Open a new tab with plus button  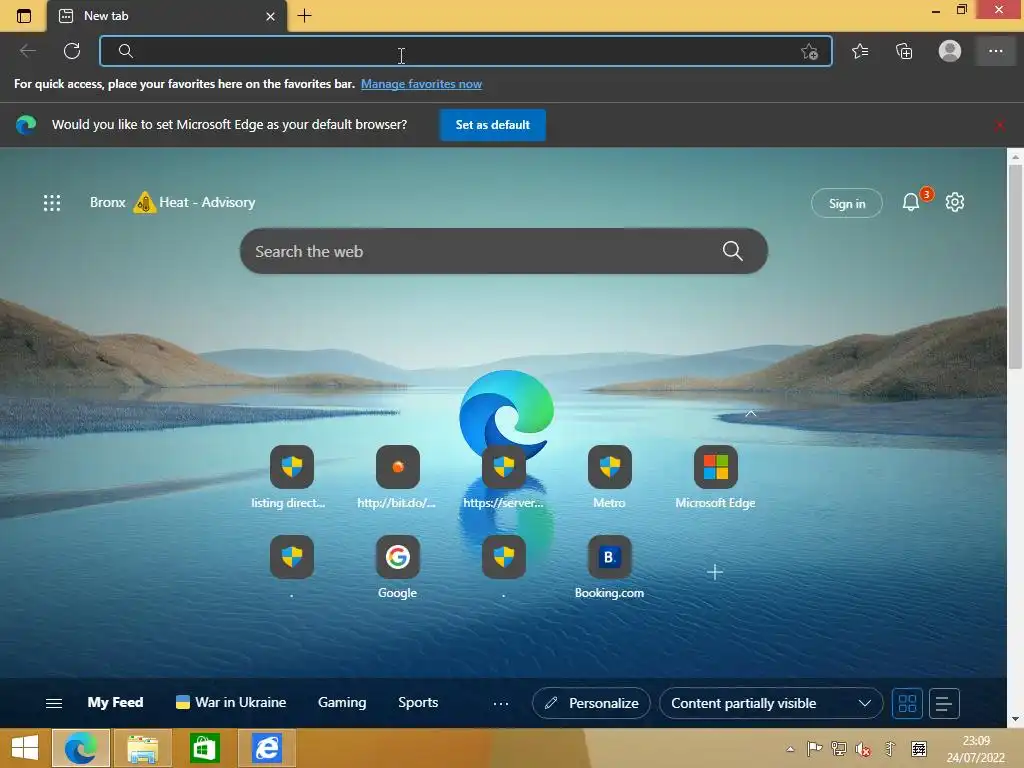pos(304,16)
